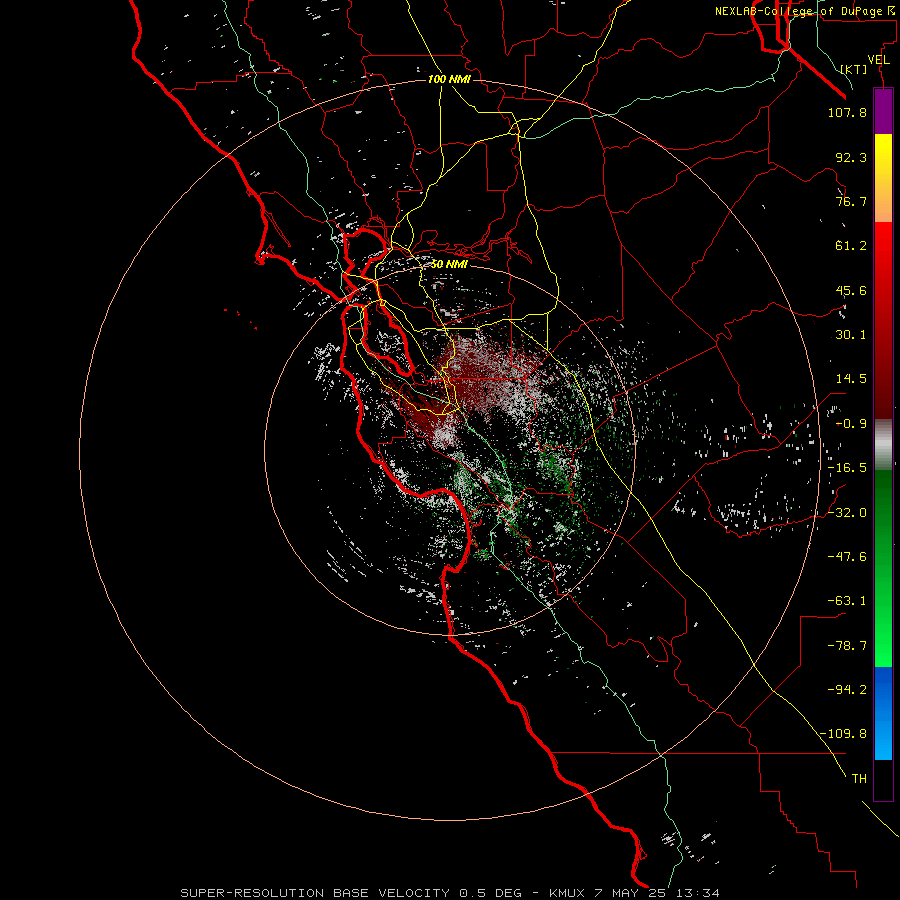This screenshot has width=900, height=900.
Task: Click the 61.2 legend value
Action: 851,246
